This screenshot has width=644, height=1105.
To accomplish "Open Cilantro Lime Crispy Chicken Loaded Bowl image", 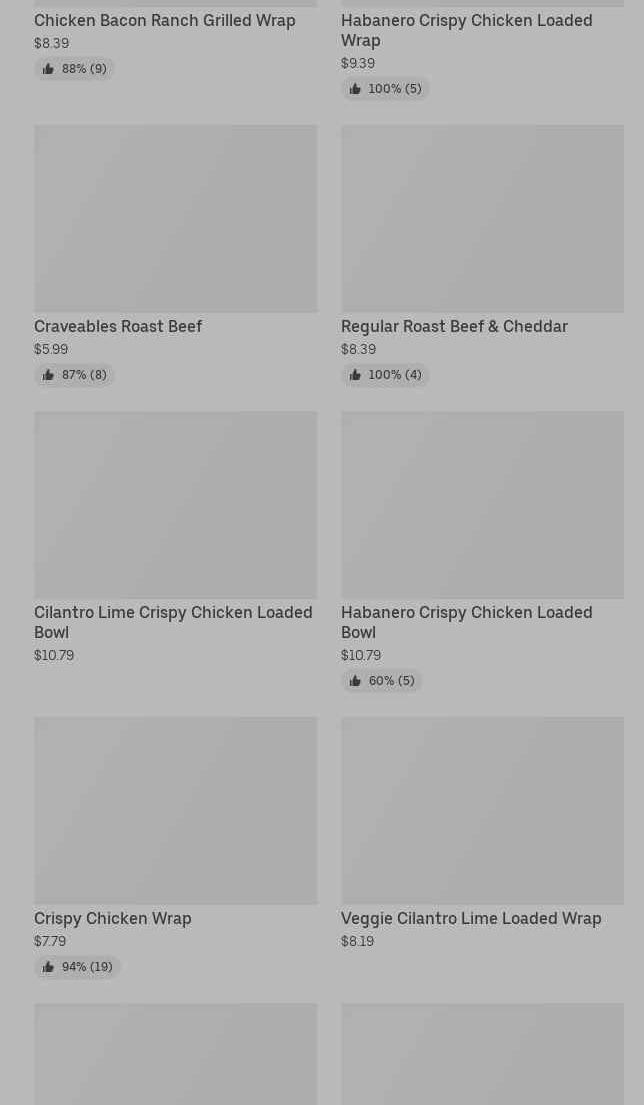I will 175,504.
